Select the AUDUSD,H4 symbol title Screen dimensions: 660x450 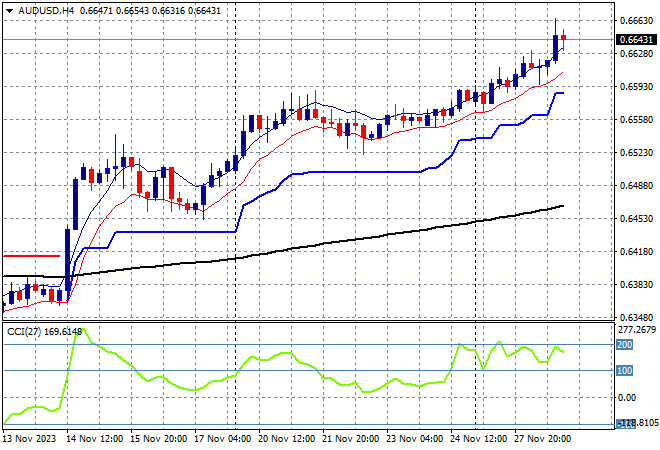point(46,11)
